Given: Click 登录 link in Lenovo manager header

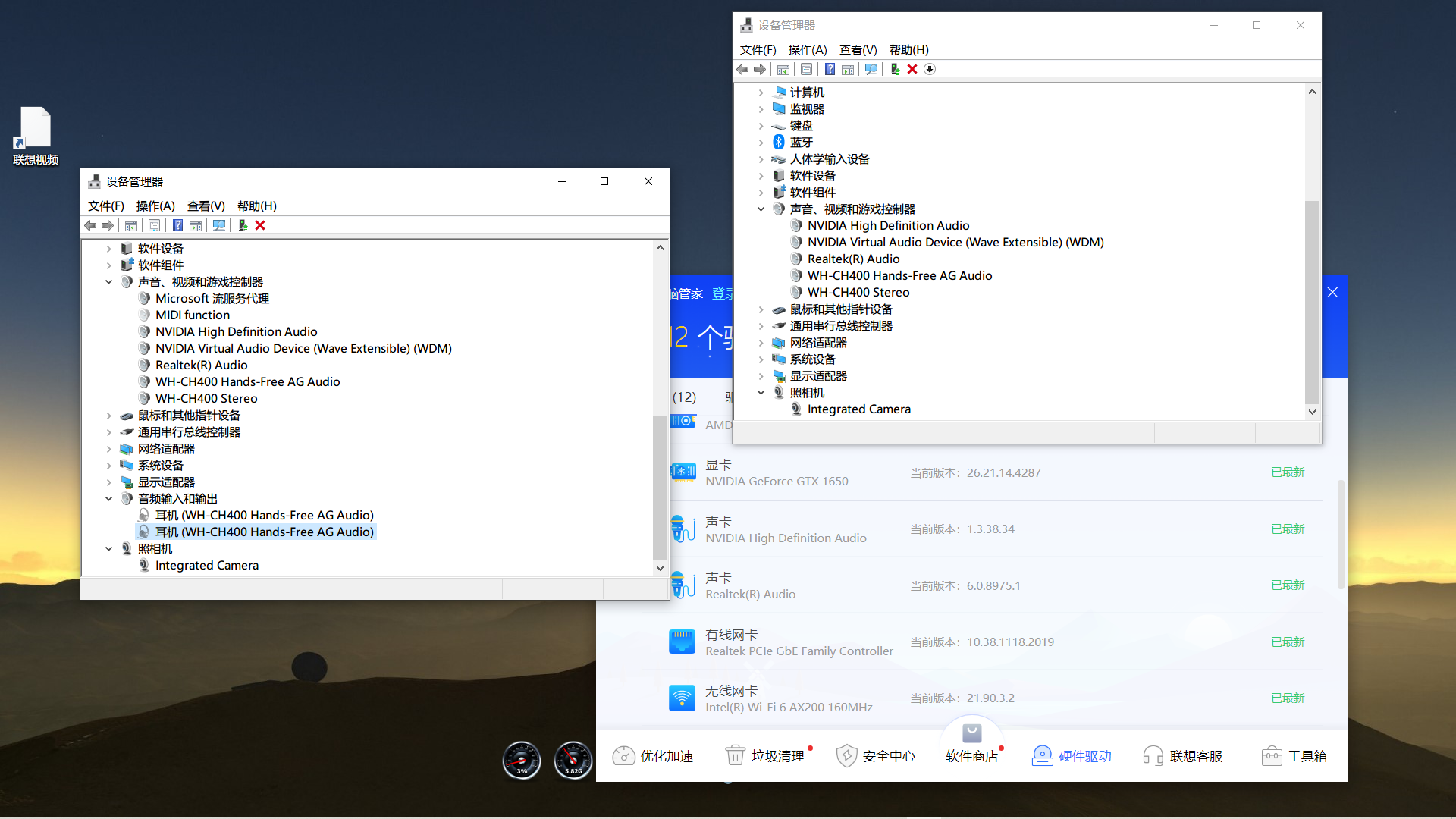Looking at the screenshot, I should (x=722, y=294).
